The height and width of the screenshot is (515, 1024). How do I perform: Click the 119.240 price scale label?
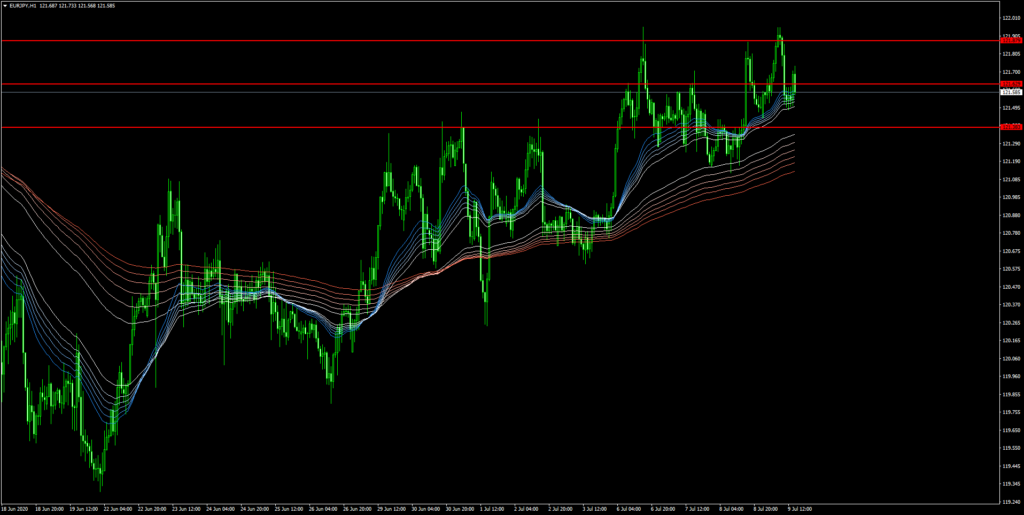pyautogui.click(x=1010, y=500)
